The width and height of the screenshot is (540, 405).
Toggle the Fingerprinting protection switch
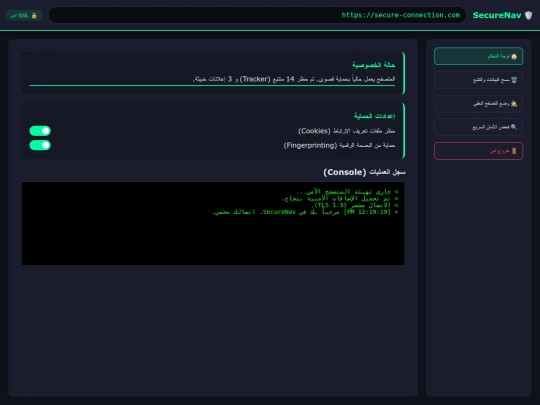point(40,145)
